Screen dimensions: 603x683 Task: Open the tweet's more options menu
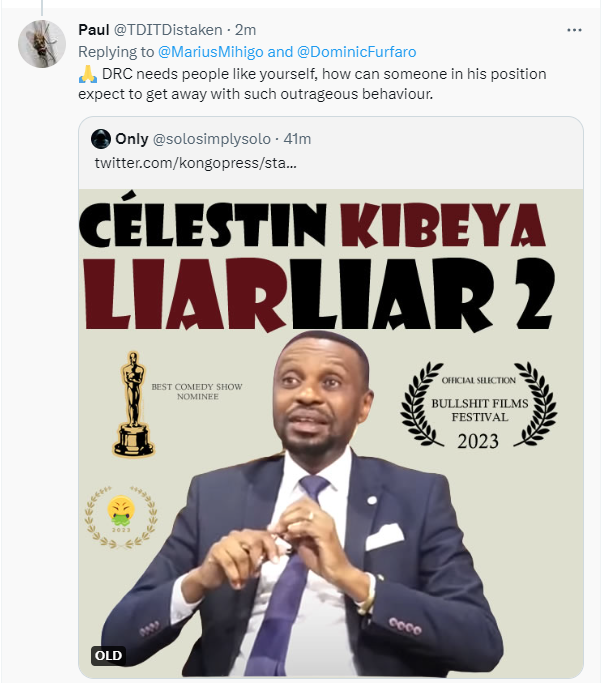click(x=574, y=30)
